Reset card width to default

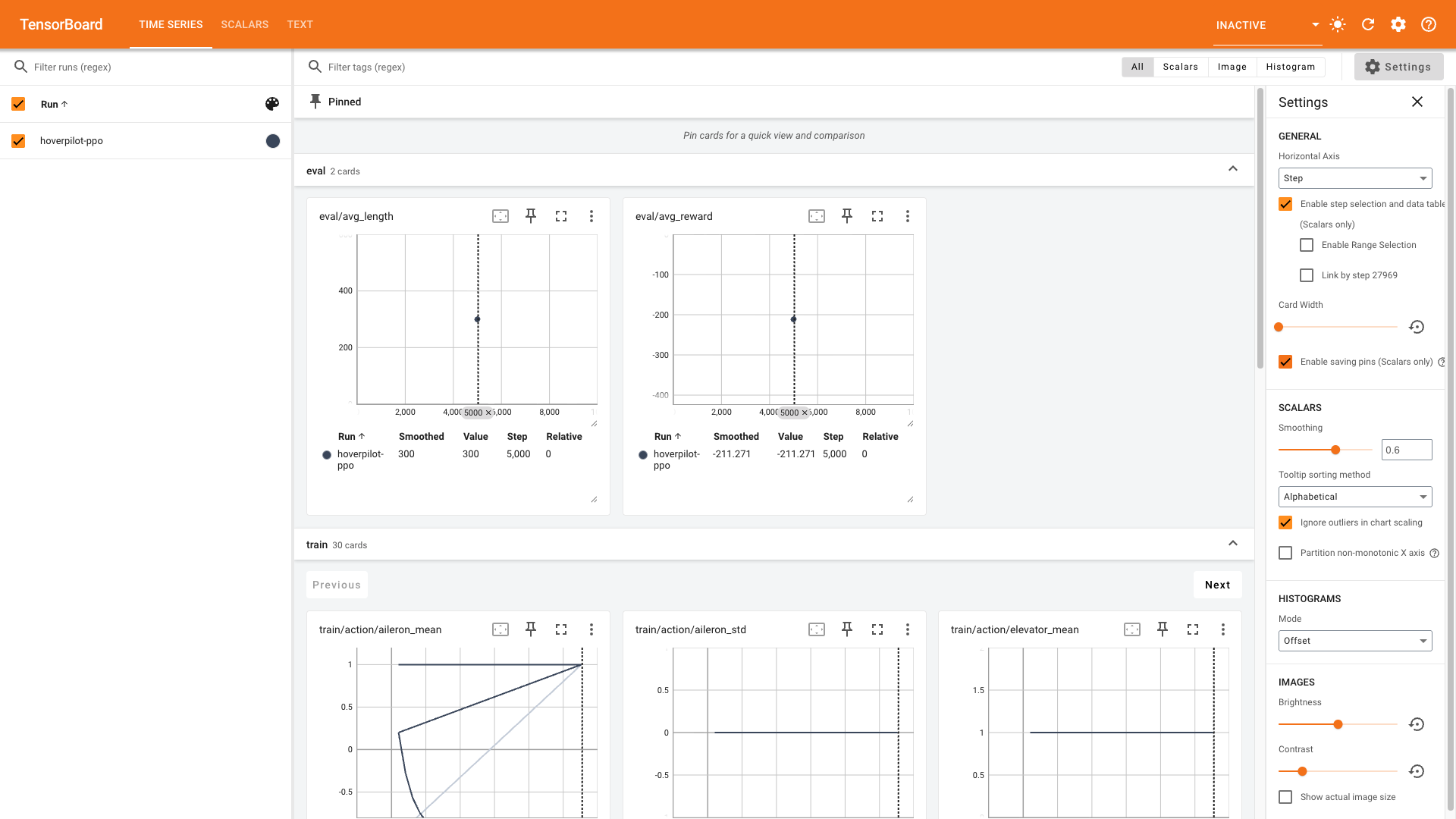click(1417, 327)
